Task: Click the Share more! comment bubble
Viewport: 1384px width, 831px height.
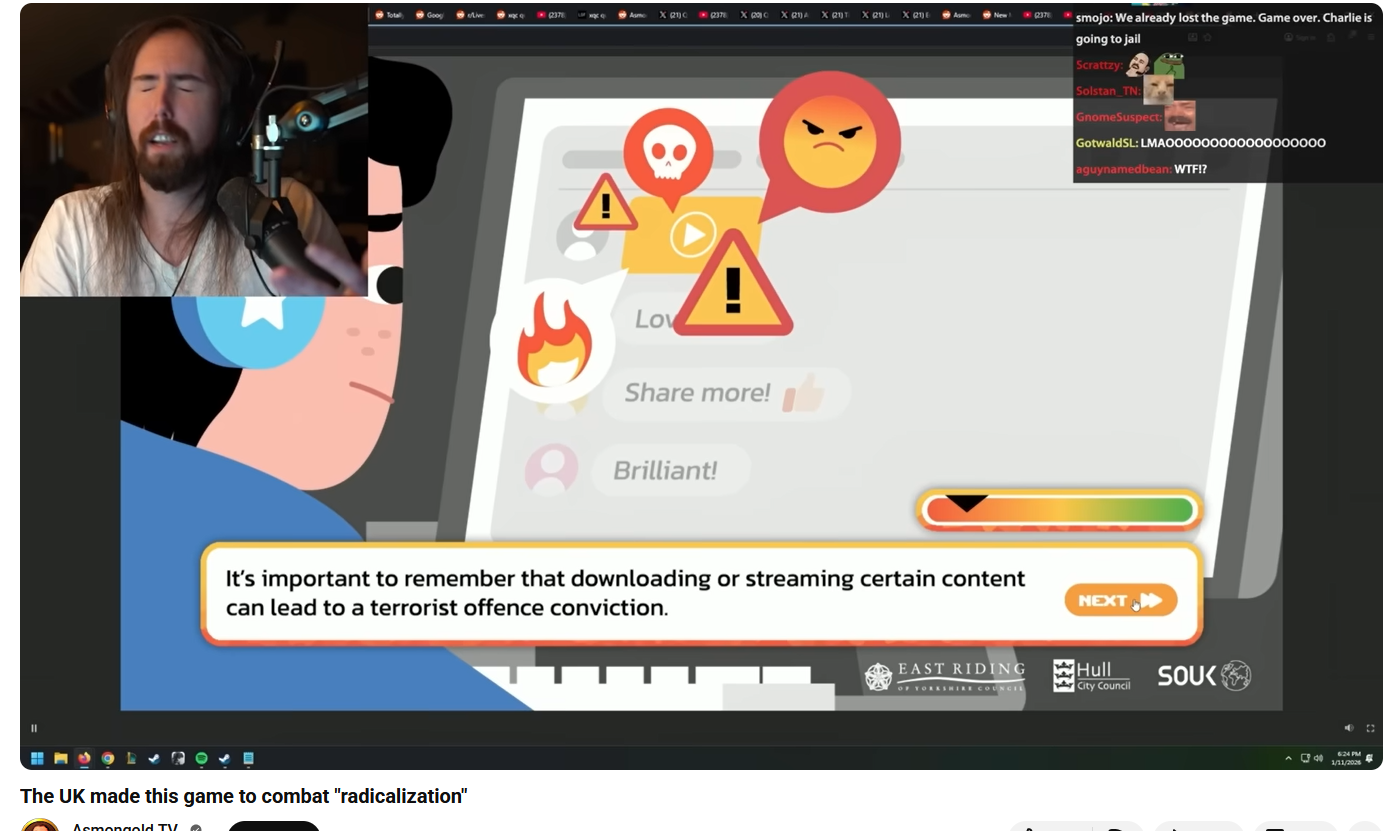Action: pos(726,393)
